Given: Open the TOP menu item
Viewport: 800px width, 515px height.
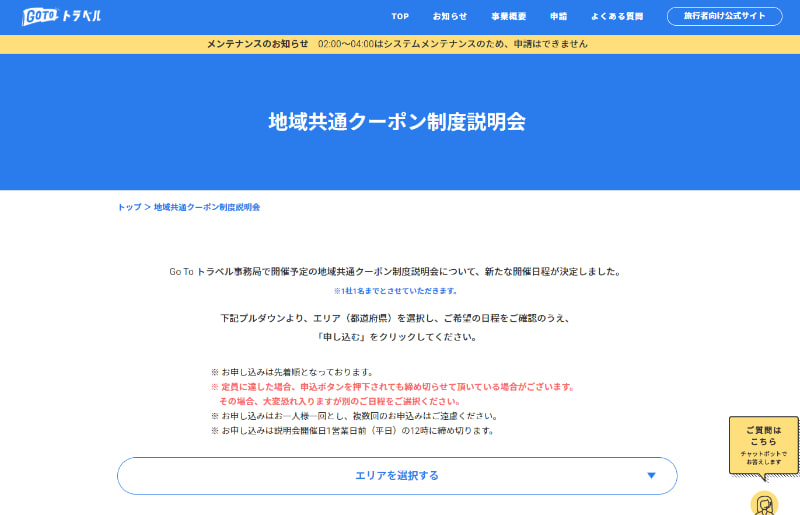Looking at the screenshot, I should (400, 16).
